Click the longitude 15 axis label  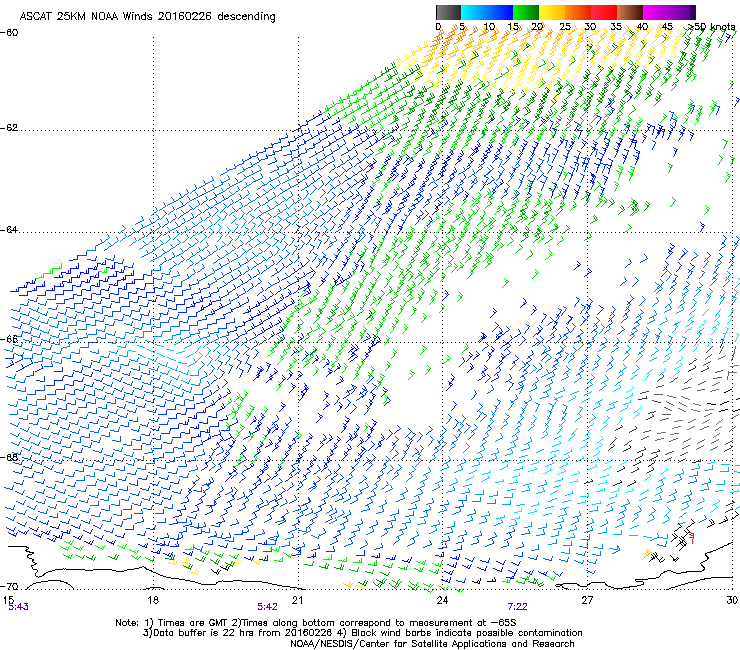click(8, 600)
